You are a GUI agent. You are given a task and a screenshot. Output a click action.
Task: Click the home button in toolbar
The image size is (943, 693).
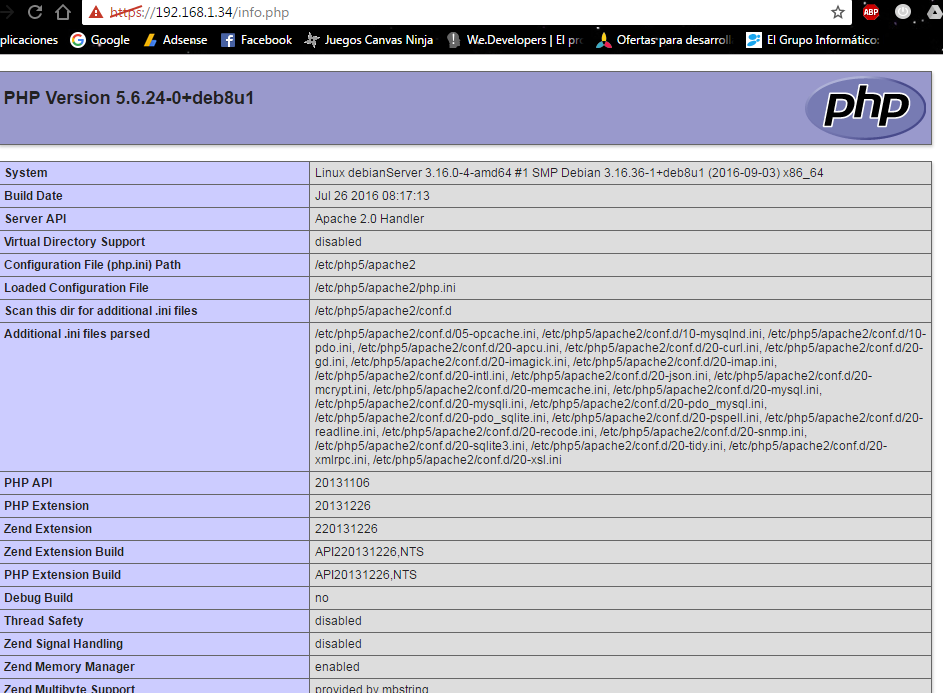(63, 12)
